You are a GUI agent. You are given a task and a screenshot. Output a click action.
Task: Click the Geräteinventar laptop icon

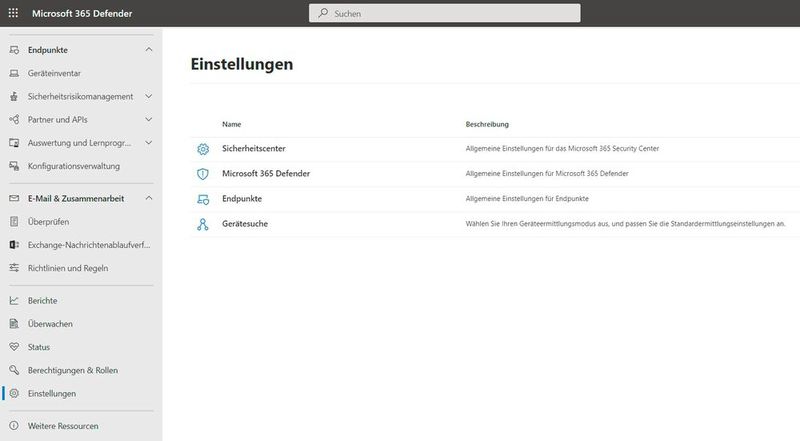pos(14,74)
